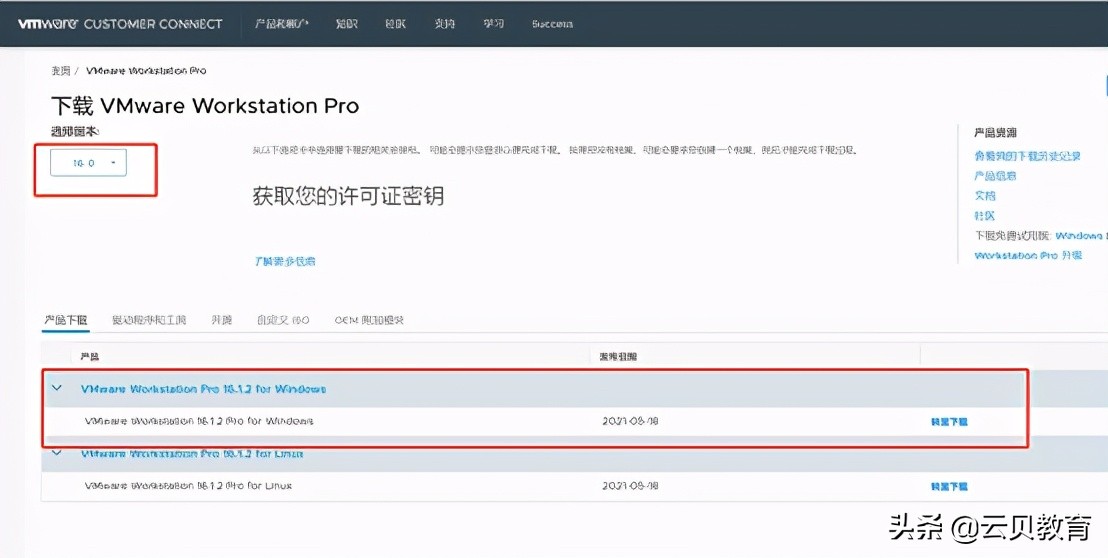Collapse the Workstation Pro for Windows row chevron
Image resolution: width=1108 pixels, height=558 pixels.
57,388
